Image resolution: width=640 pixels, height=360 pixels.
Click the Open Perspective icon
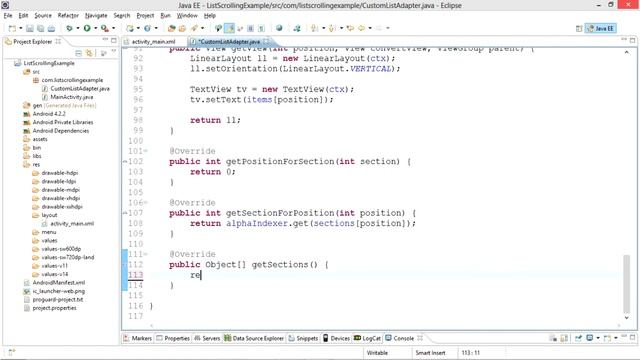(x=579, y=28)
